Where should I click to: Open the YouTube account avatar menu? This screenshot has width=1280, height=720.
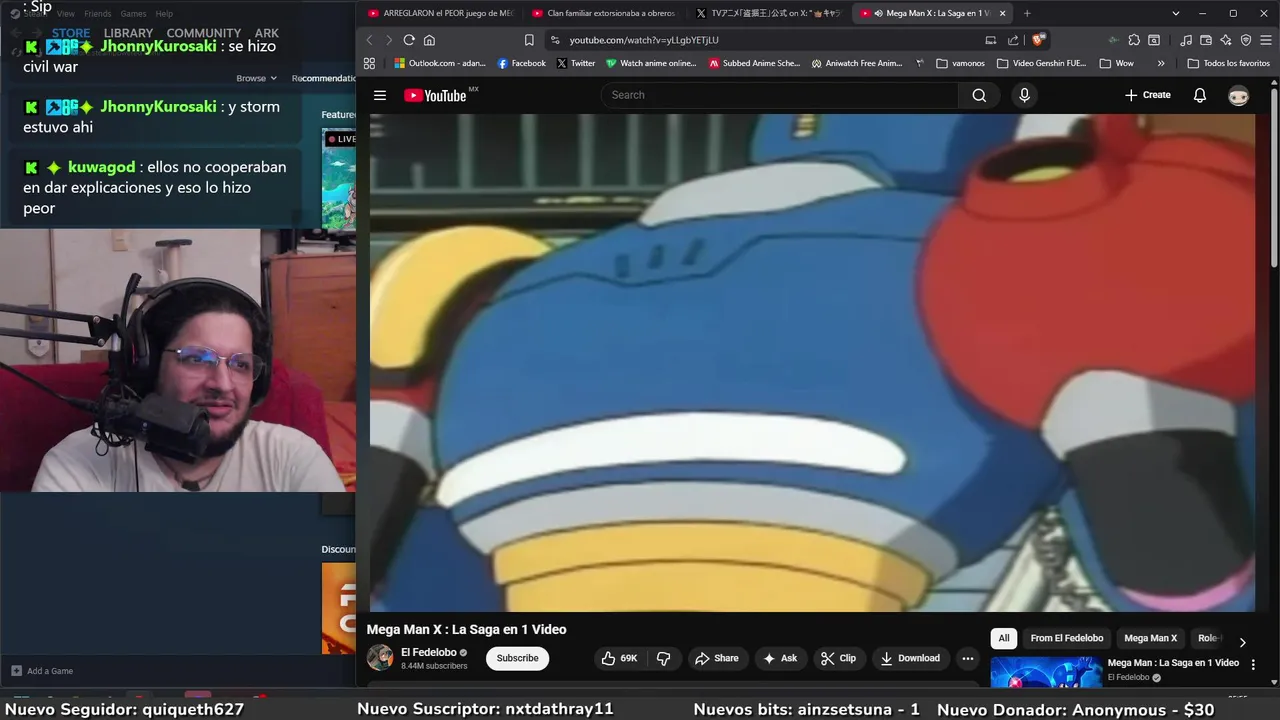(1238, 95)
